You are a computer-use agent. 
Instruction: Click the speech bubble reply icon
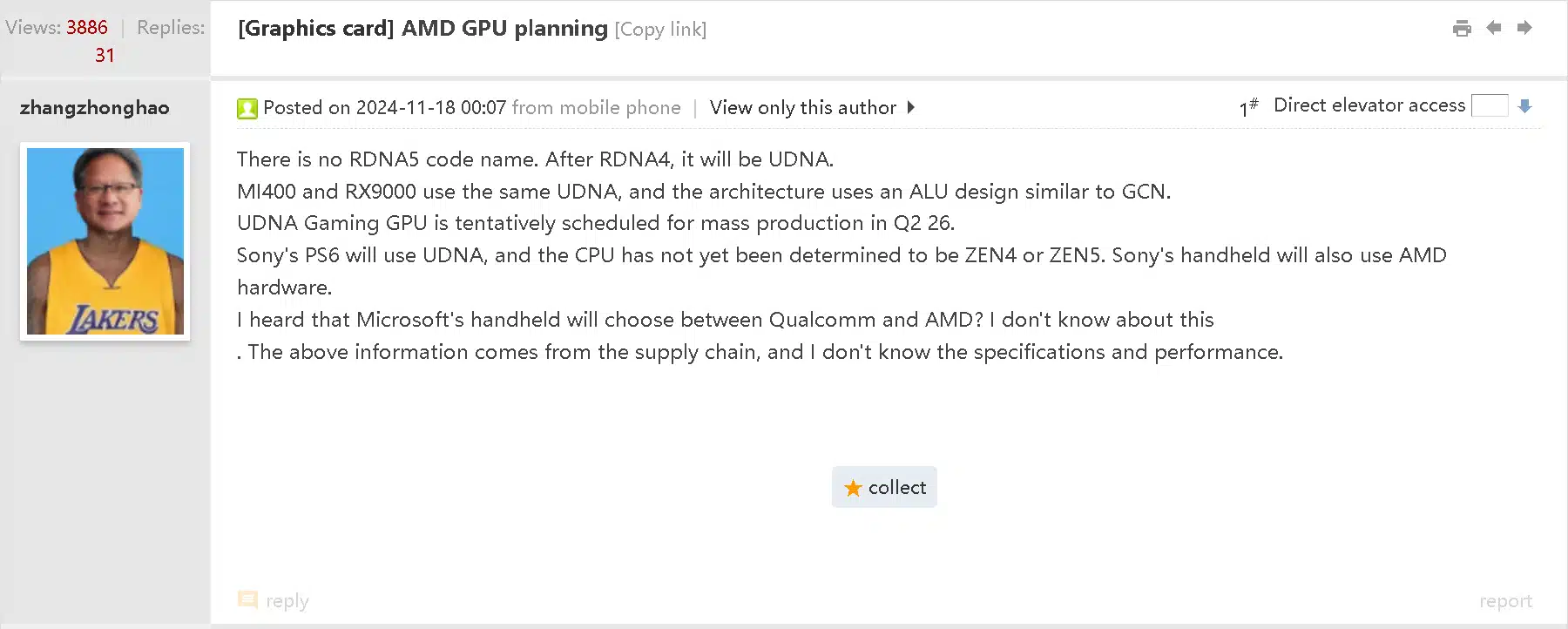point(247,599)
